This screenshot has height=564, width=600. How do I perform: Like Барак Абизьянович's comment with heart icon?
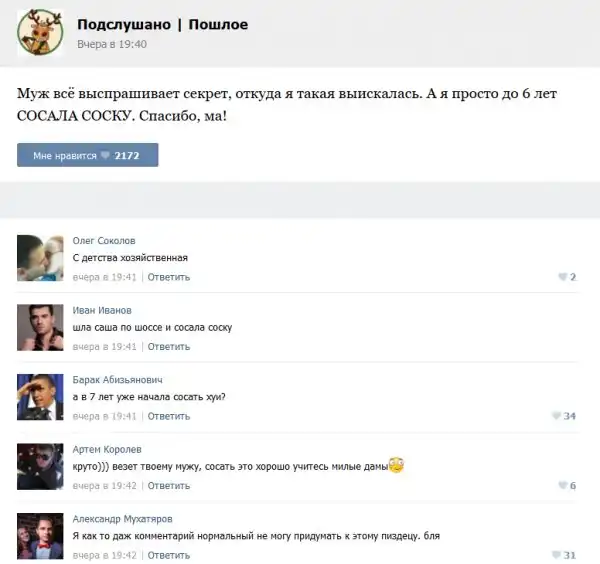[x=556, y=416]
